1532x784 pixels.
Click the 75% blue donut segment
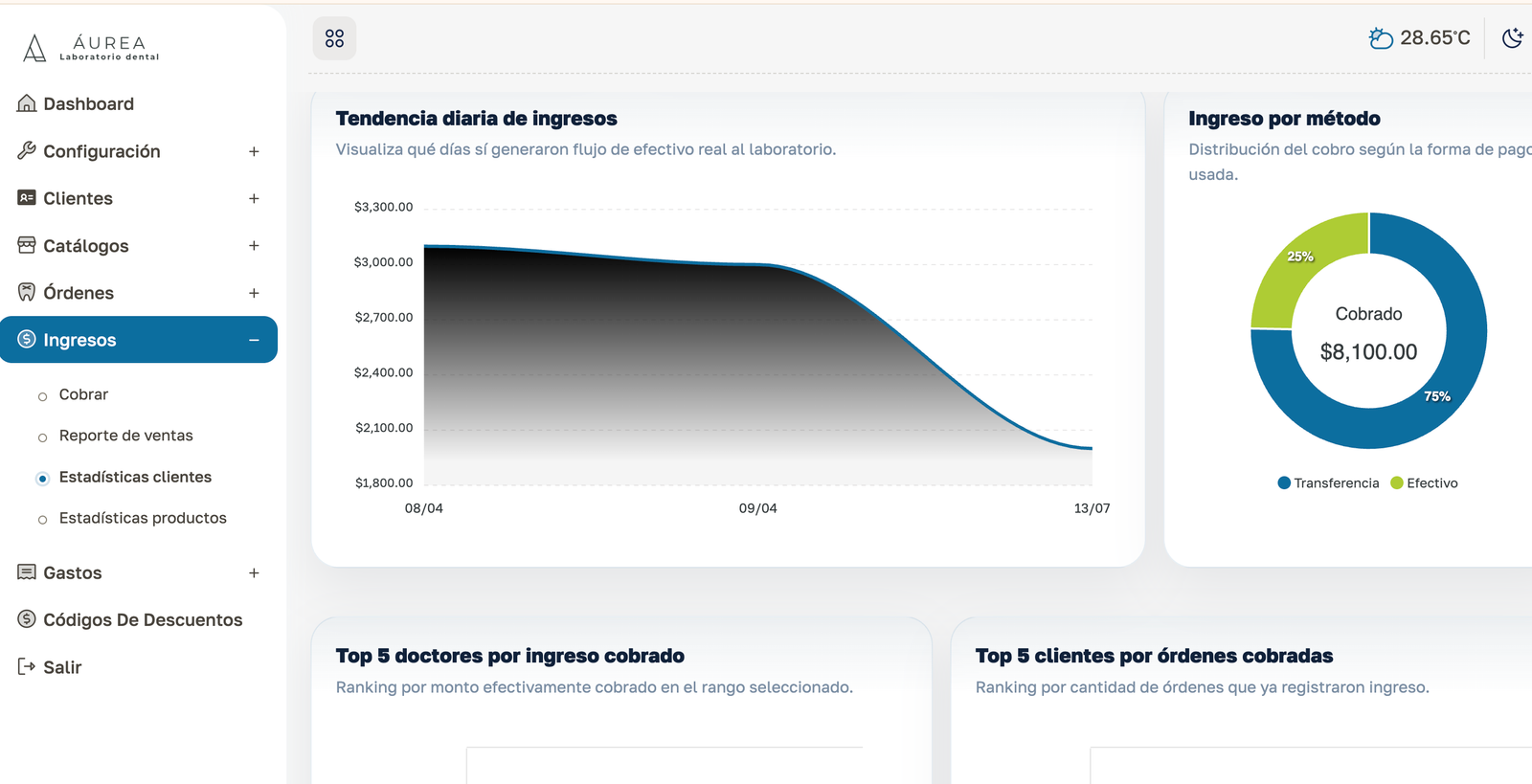(x=1436, y=396)
